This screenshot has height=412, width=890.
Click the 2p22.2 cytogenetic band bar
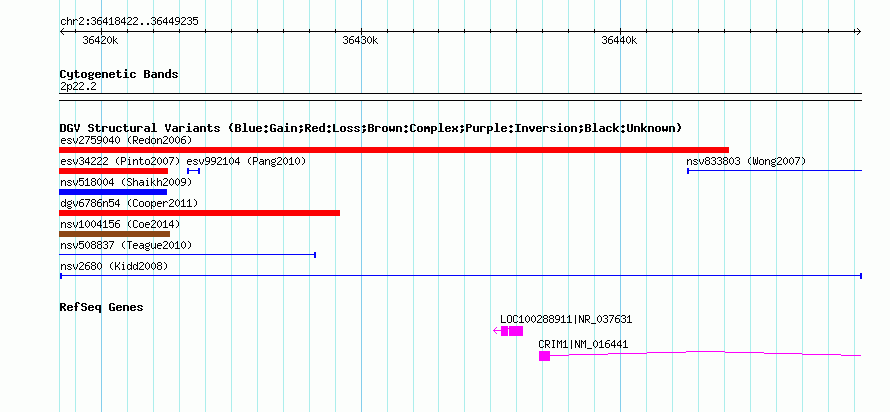click(x=460, y=97)
